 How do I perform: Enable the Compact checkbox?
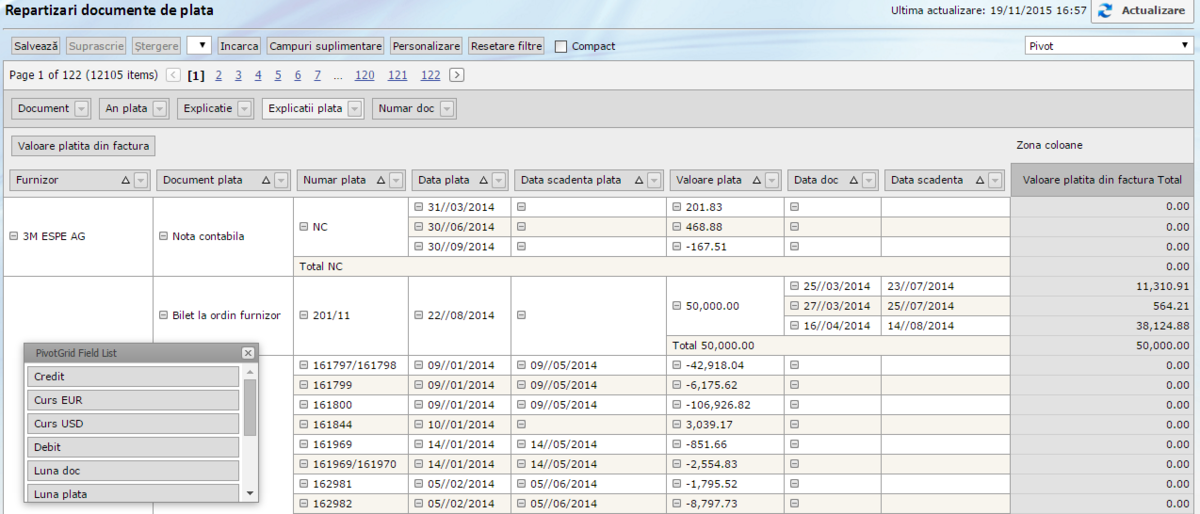coord(561,46)
